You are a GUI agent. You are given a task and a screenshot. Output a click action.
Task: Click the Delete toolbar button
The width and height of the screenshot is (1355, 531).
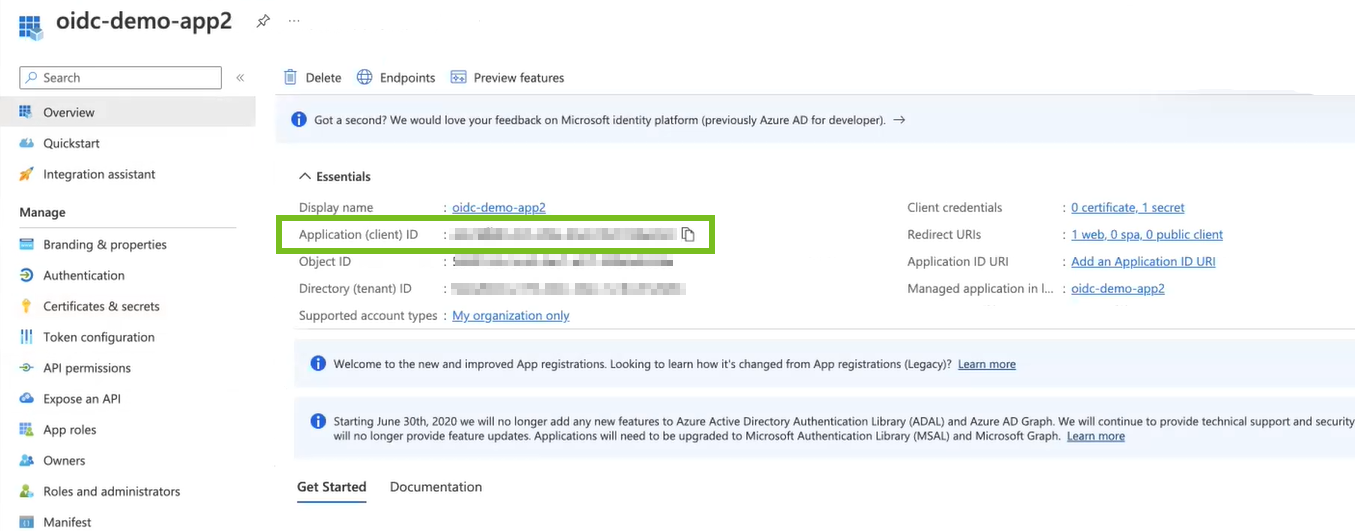[312, 77]
